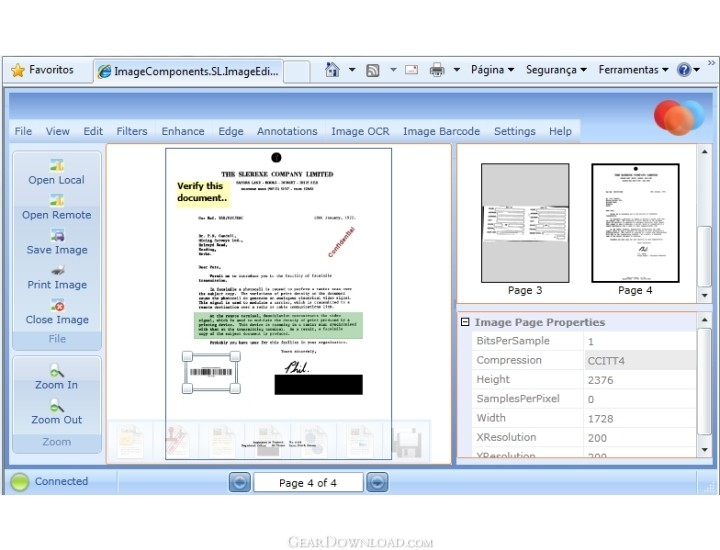Go to previous page arrow button

pyautogui.click(x=240, y=483)
